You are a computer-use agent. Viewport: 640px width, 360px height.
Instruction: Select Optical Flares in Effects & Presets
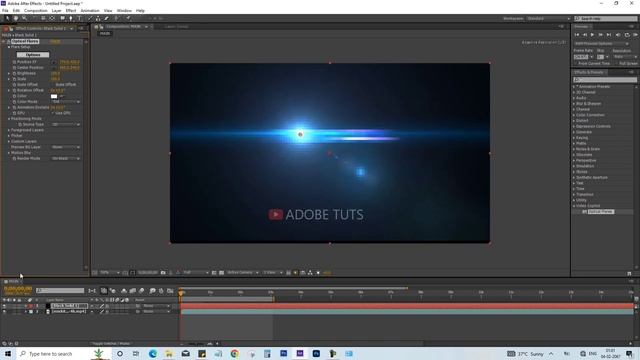click(600, 212)
